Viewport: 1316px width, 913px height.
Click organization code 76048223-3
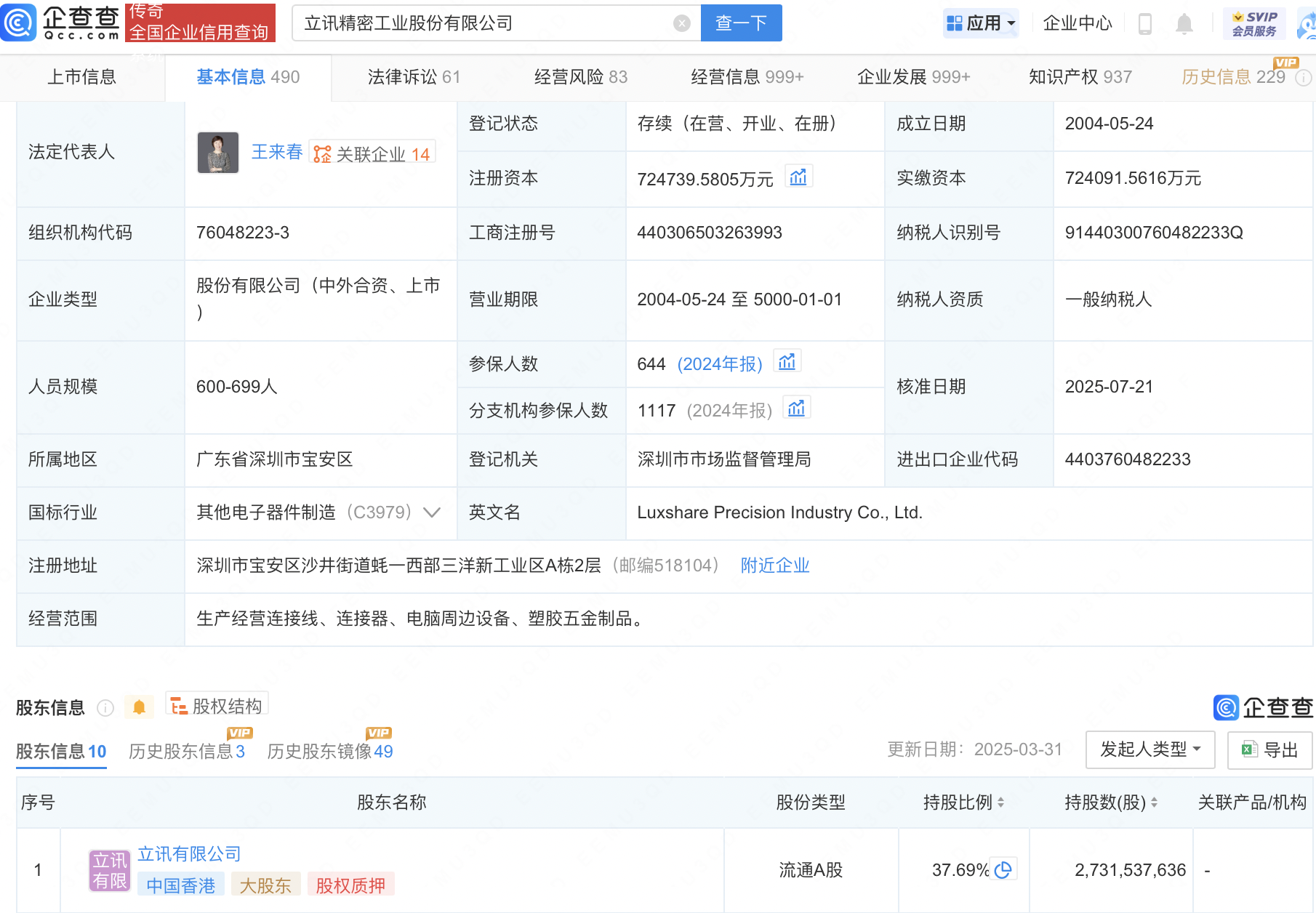243,233
